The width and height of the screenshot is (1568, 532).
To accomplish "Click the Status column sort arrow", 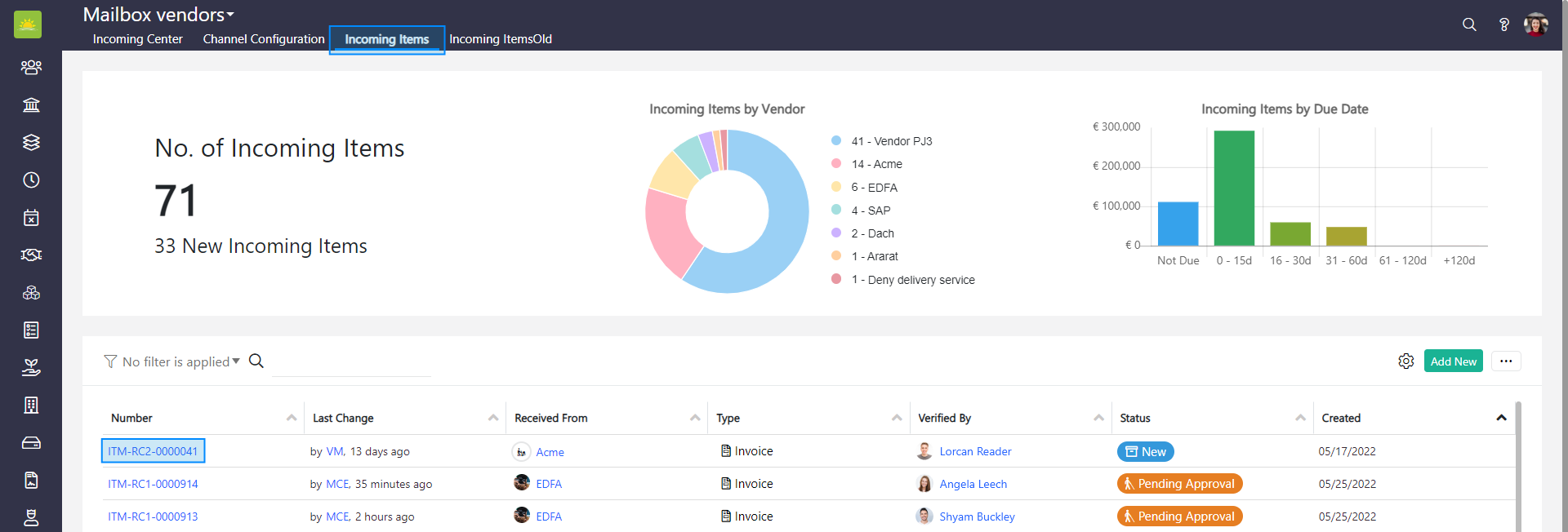I will tap(1300, 418).
